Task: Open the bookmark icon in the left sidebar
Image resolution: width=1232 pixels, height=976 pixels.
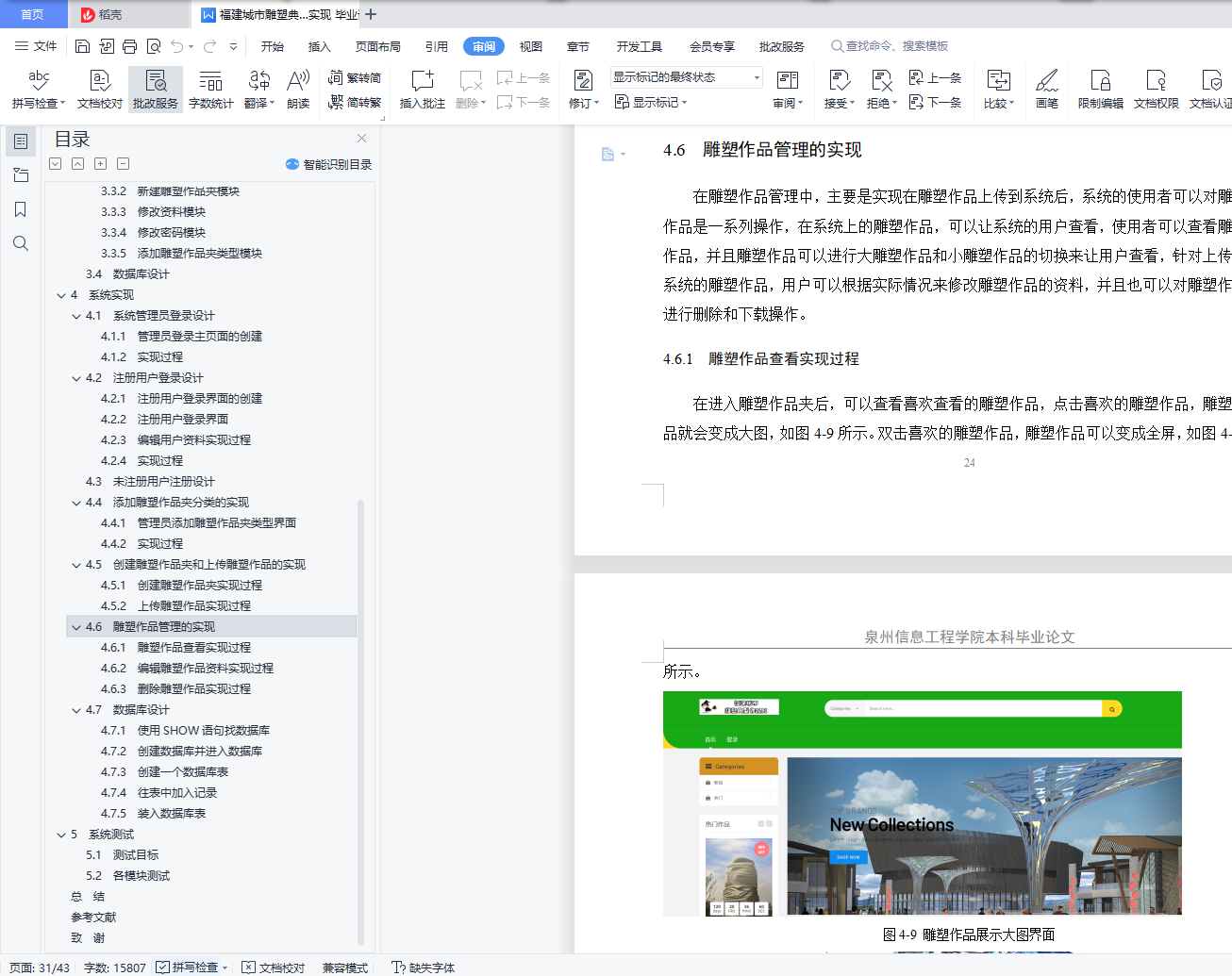Action: pos(21,209)
